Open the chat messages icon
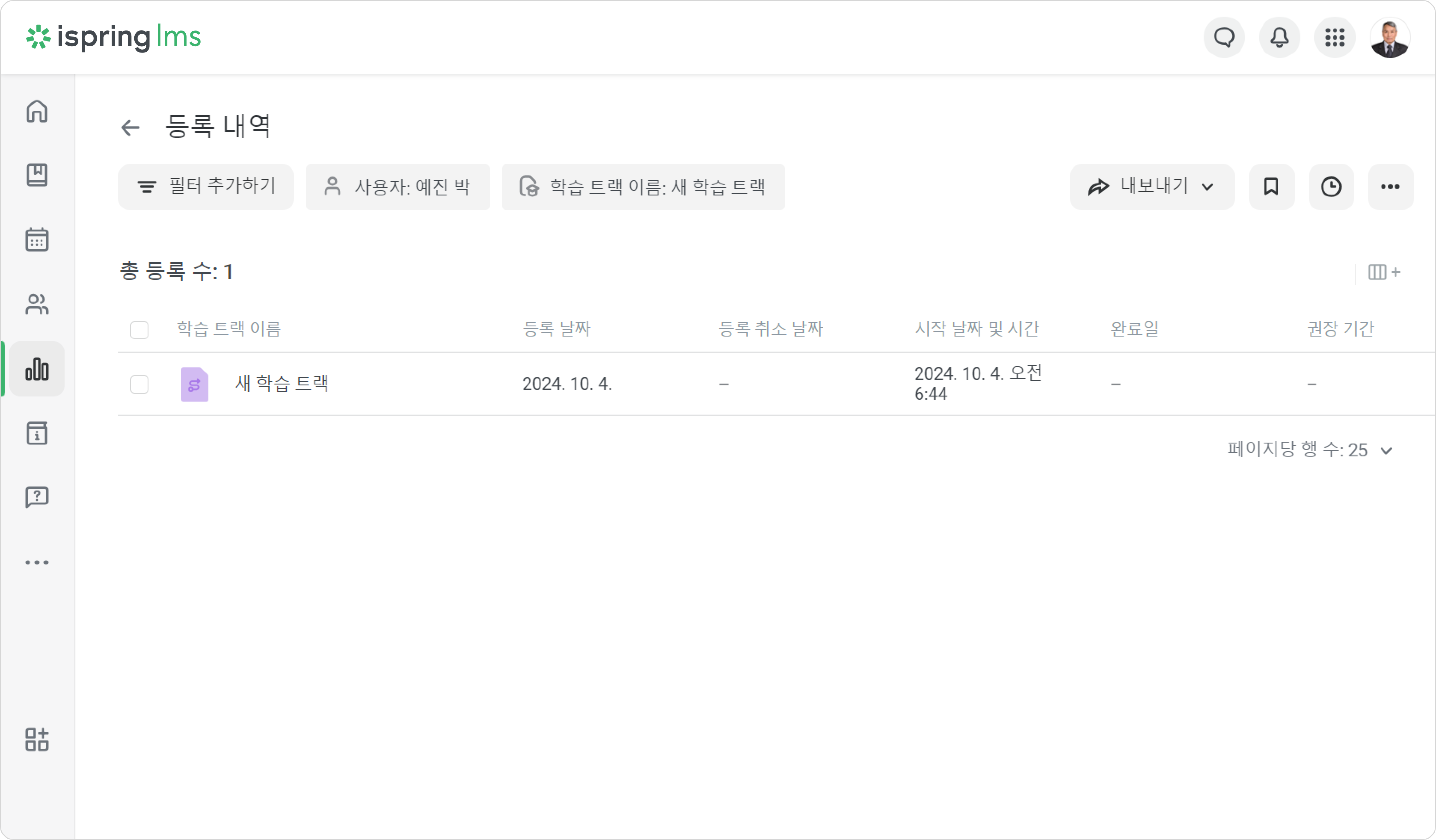1436x840 pixels. coord(1224,38)
